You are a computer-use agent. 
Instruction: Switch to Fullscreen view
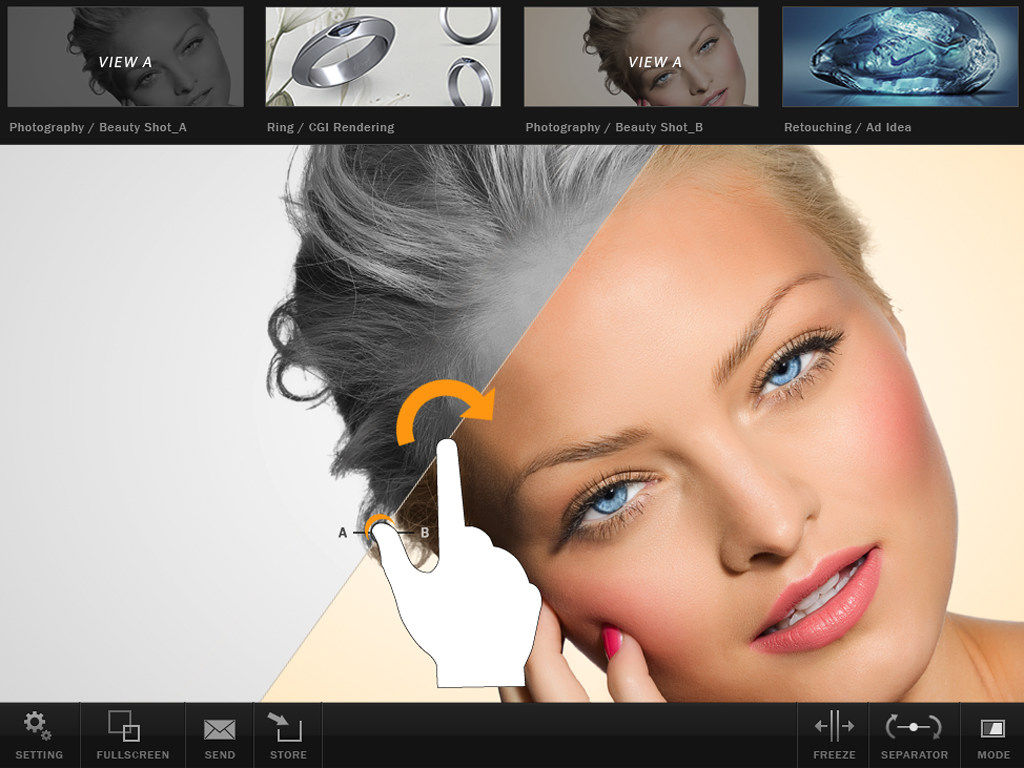pyautogui.click(x=124, y=726)
